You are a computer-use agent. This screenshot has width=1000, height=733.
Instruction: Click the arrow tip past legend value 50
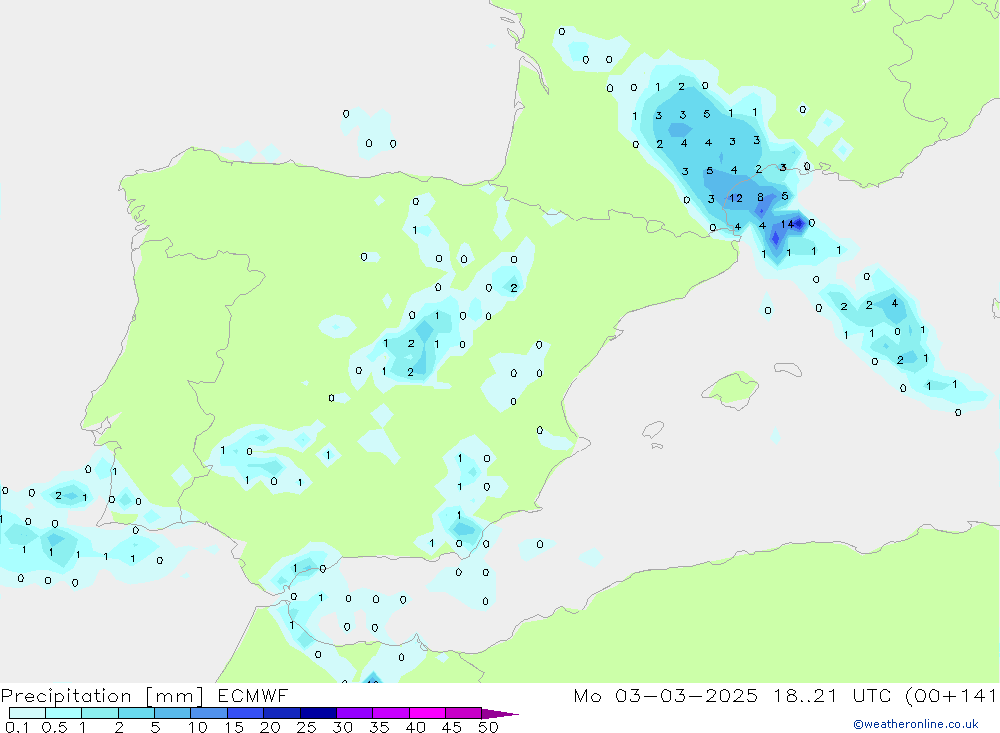501,714
